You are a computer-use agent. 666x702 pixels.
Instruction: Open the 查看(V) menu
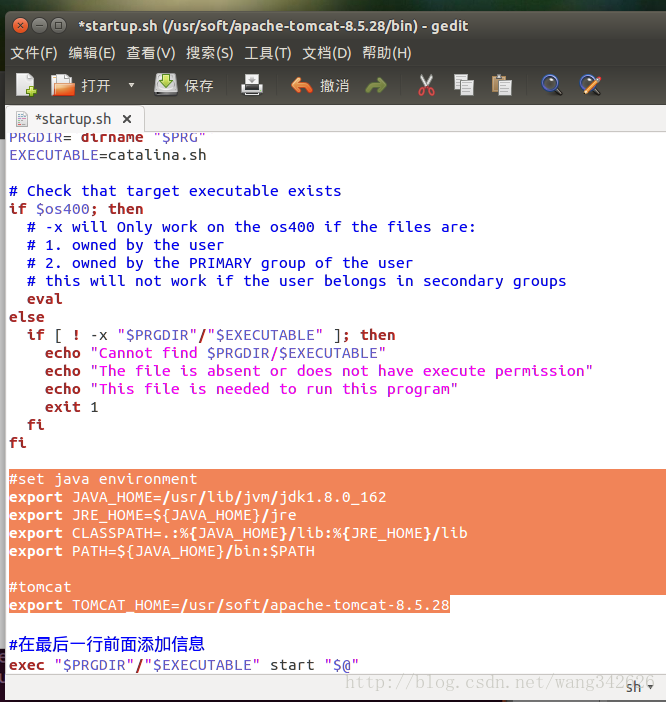(151, 53)
